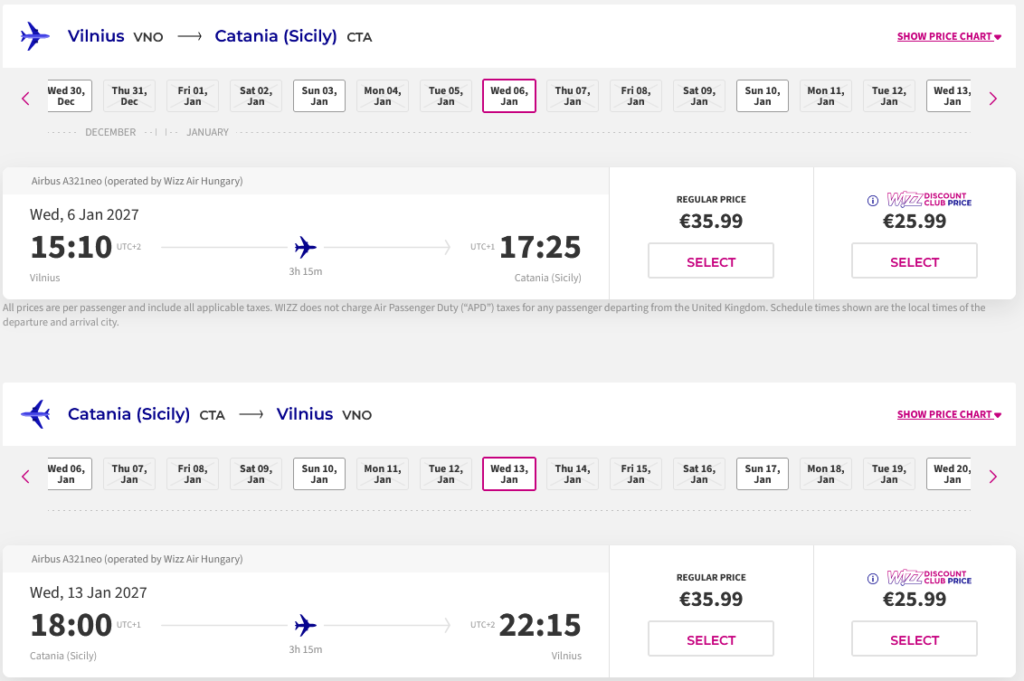The image size is (1024, 681).
Task: Select return Discount Club price €25.99
Action: point(914,640)
